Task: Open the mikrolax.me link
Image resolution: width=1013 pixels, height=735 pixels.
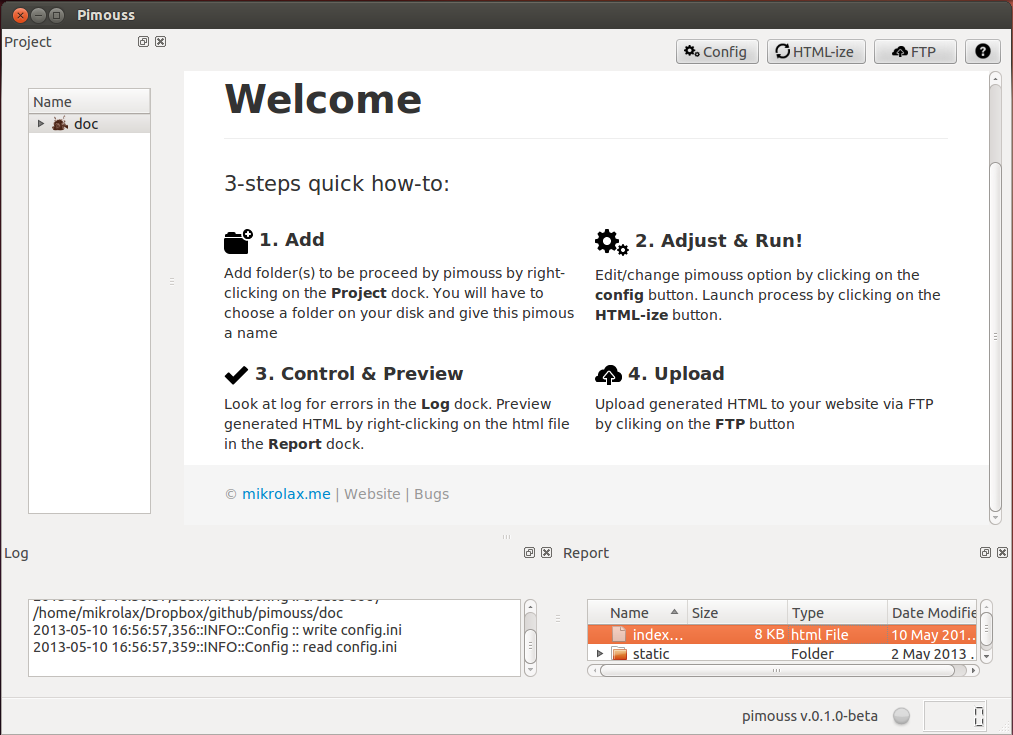Action: point(285,494)
